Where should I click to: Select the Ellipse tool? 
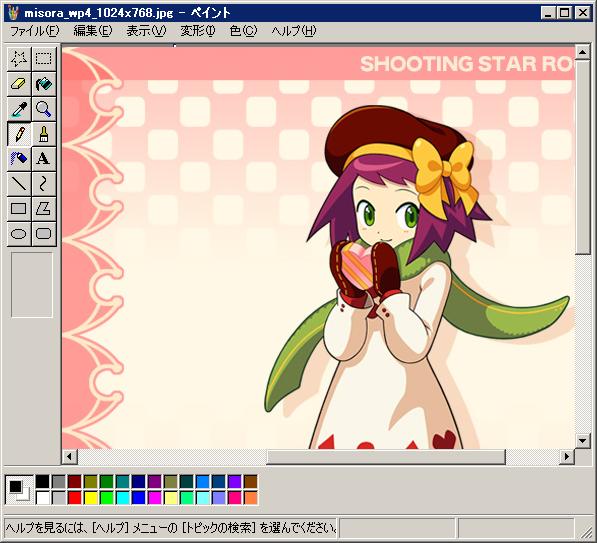pos(19,233)
